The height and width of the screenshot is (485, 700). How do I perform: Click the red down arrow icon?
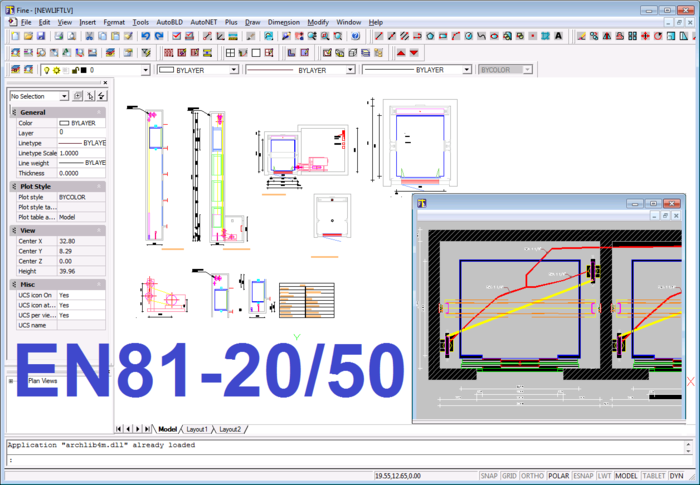[x=414, y=52]
